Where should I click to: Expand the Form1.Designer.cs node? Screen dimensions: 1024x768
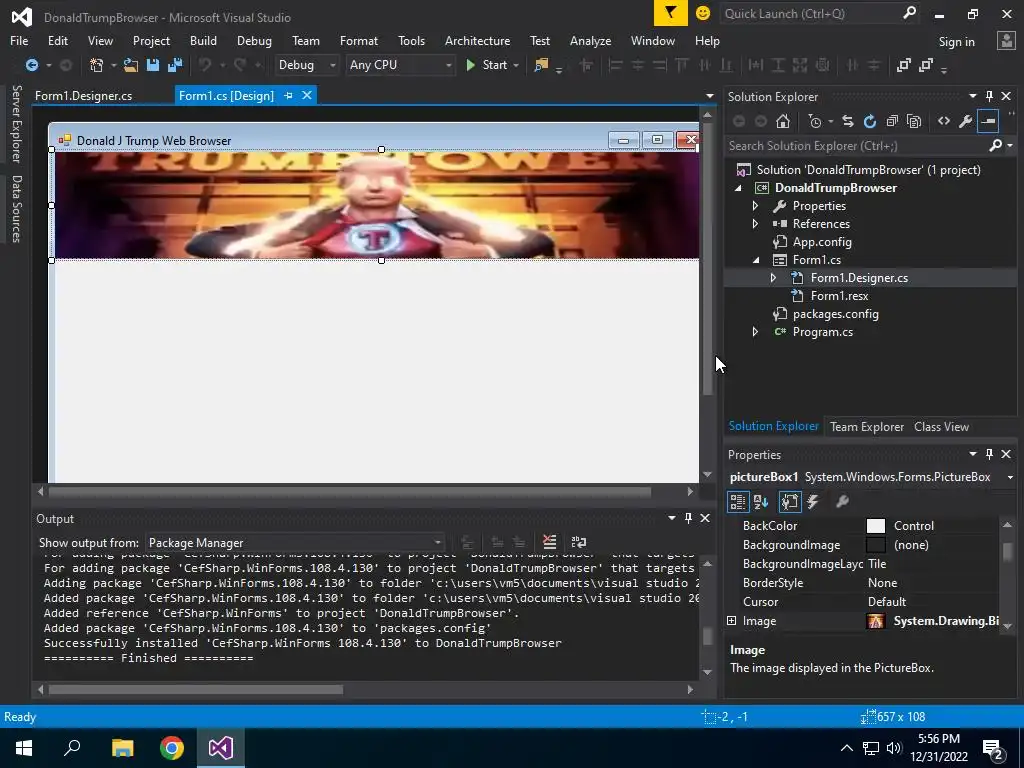(x=773, y=278)
